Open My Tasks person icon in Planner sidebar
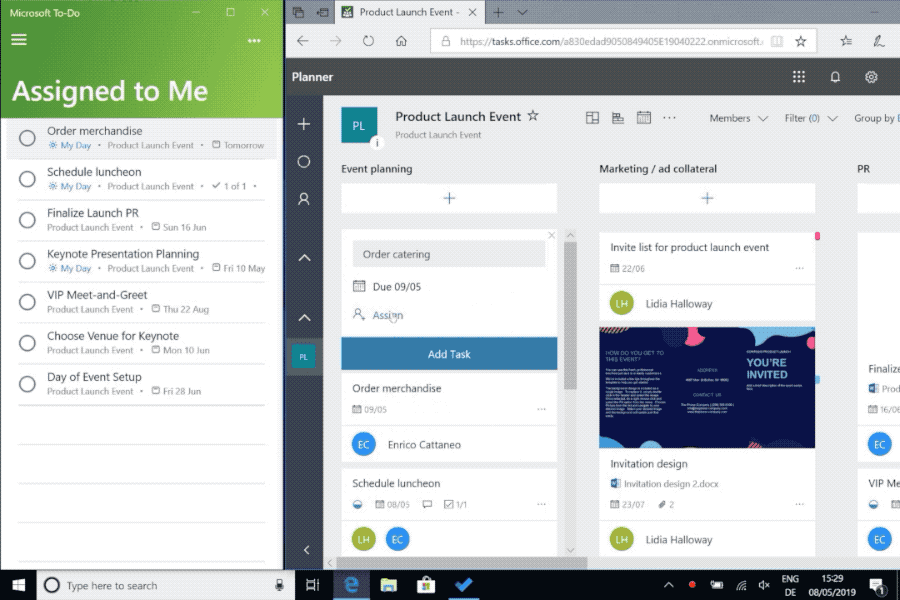Image resolution: width=900 pixels, height=600 pixels. tap(304, 199)
